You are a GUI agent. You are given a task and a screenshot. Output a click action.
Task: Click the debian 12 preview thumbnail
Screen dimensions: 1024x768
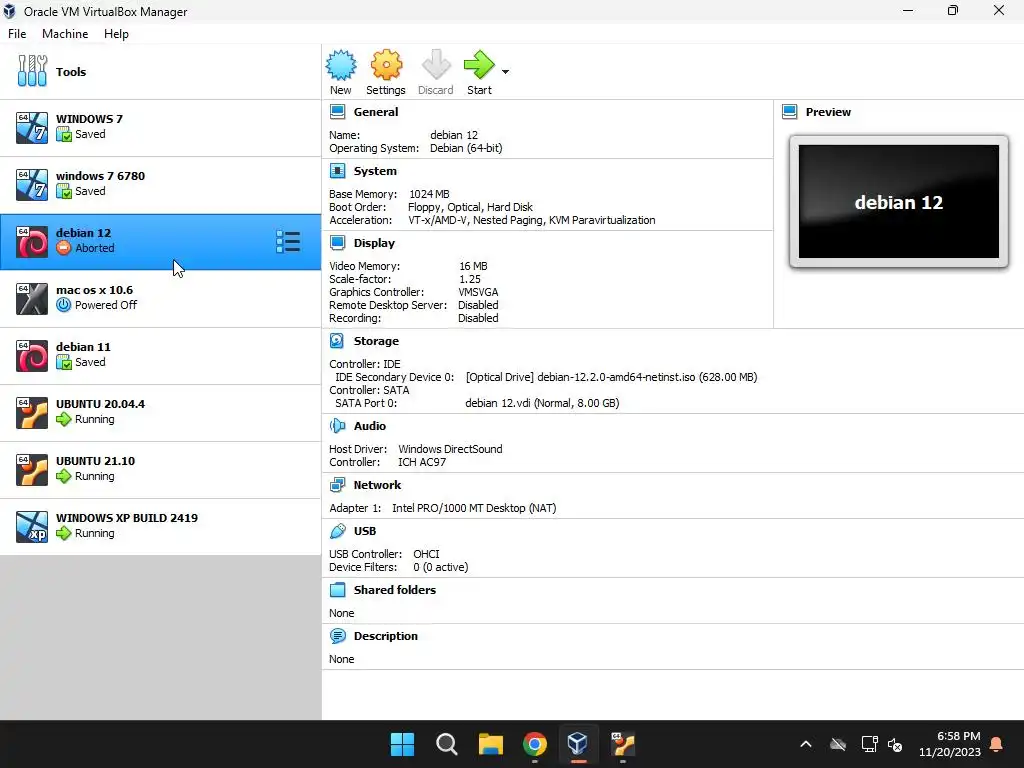pyautogui.click(x=899, y=202)
